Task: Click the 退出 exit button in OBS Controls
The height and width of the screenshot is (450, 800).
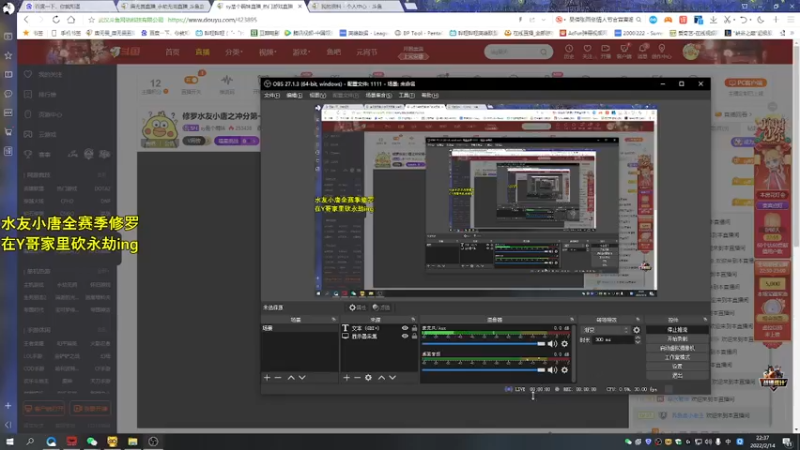Action: click(677, 376)
